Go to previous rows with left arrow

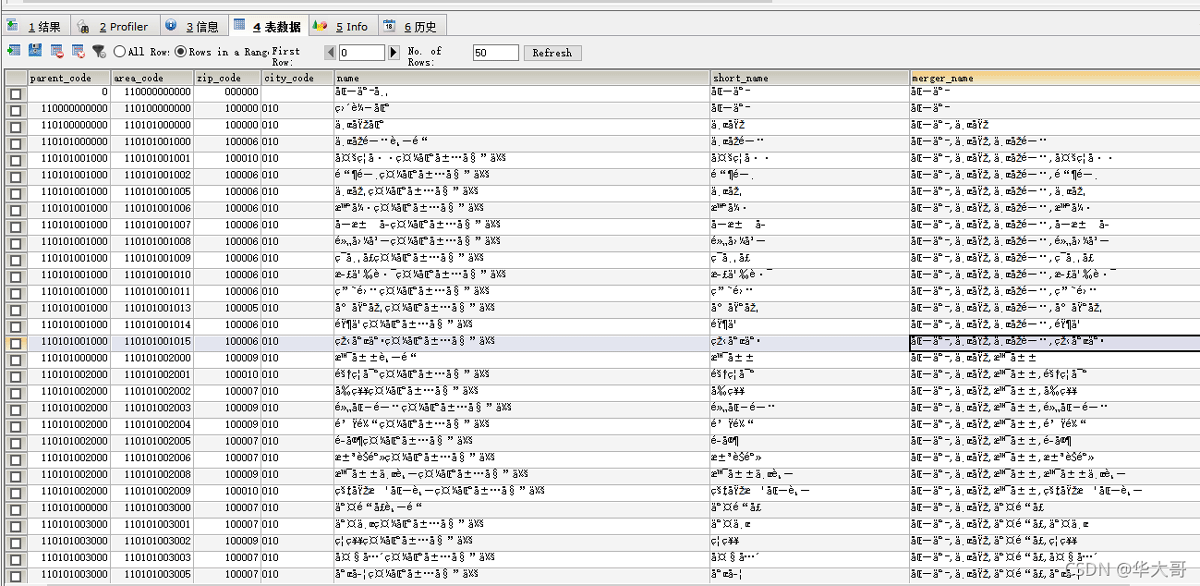(x=330, y=52)
